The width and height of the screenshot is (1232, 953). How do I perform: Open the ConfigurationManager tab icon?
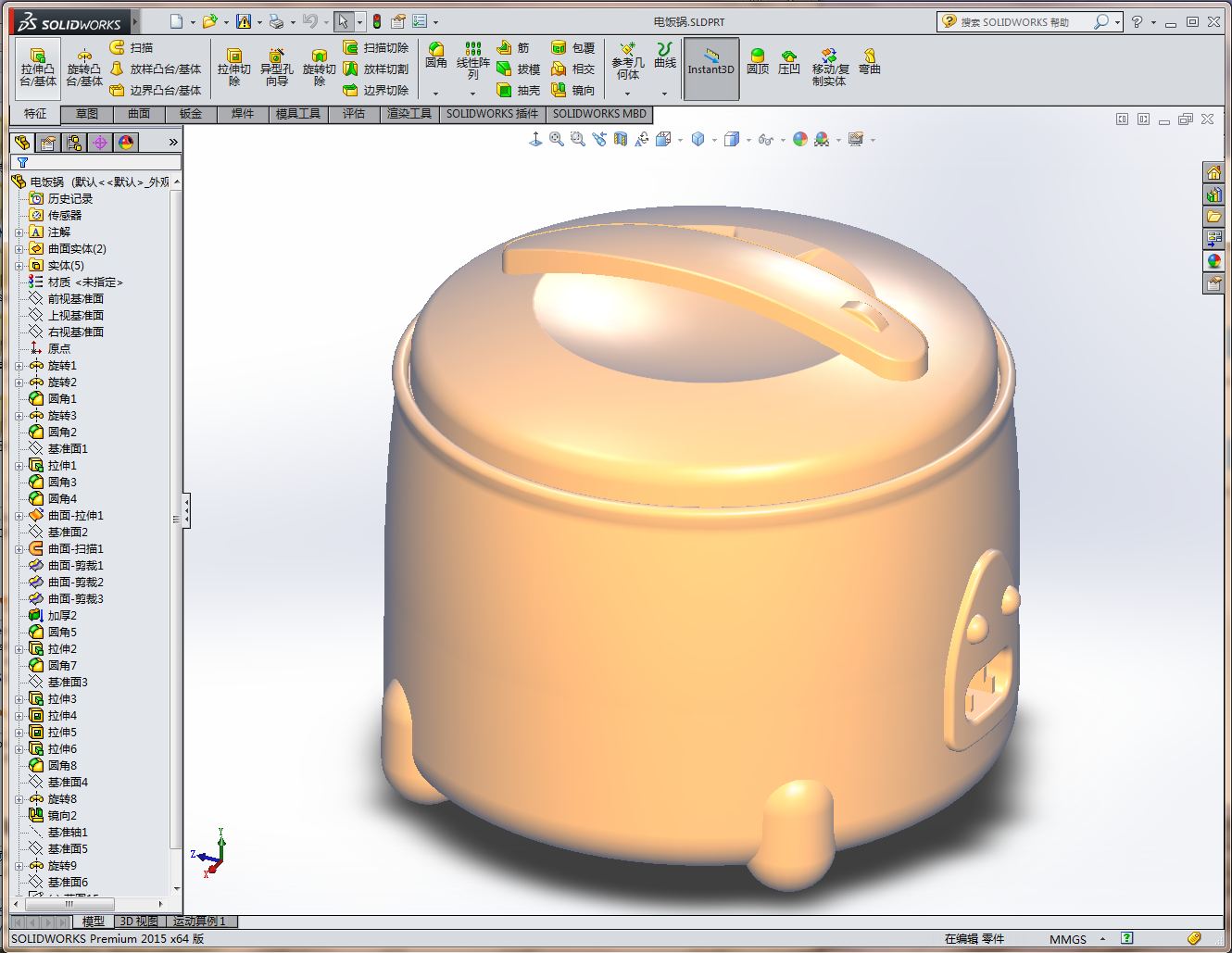pos(74,142)
